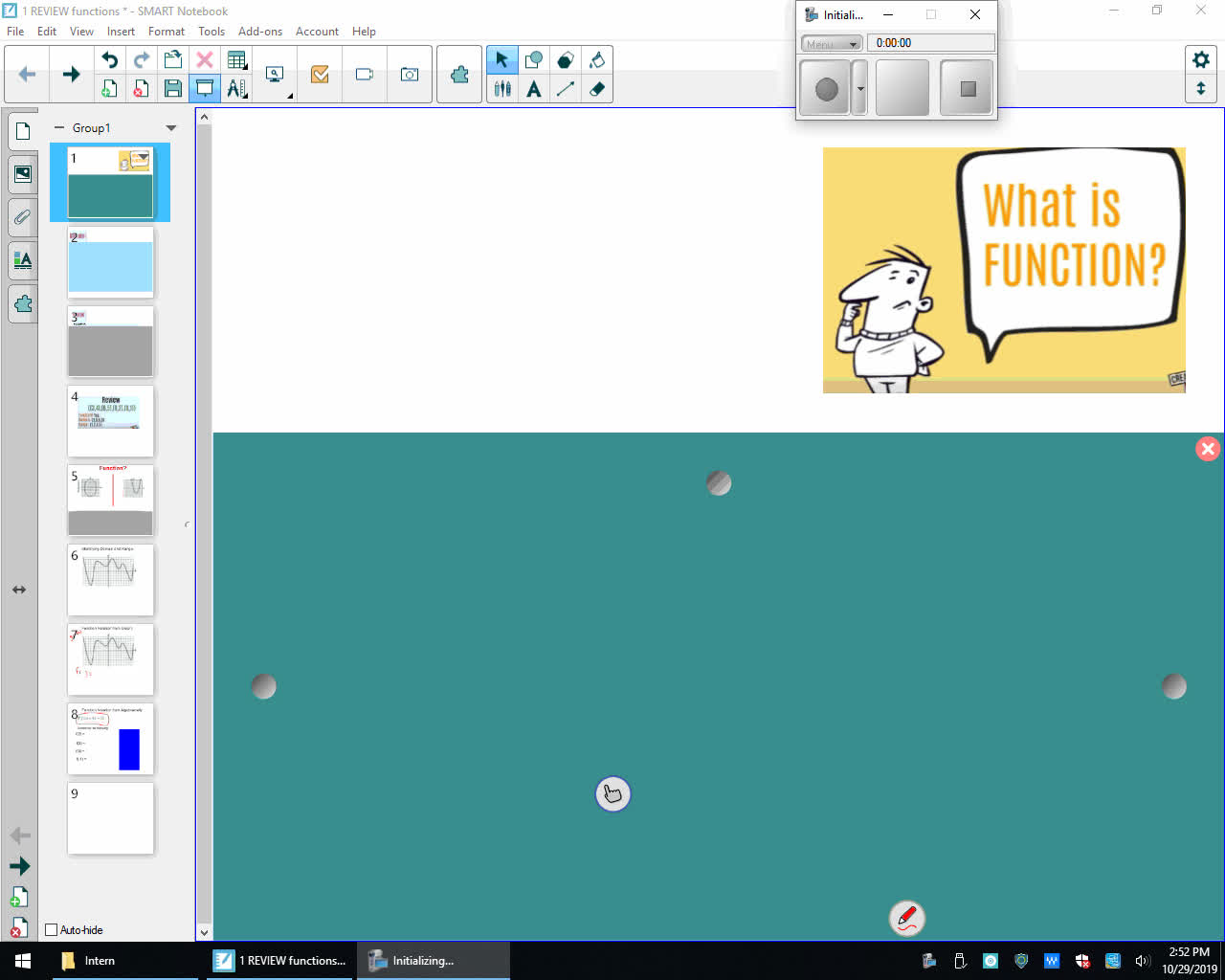The width and height of the screenshot is (1225, 980).
Task: Enable the Auto-hide checkbox
Action: pos(52,929)
